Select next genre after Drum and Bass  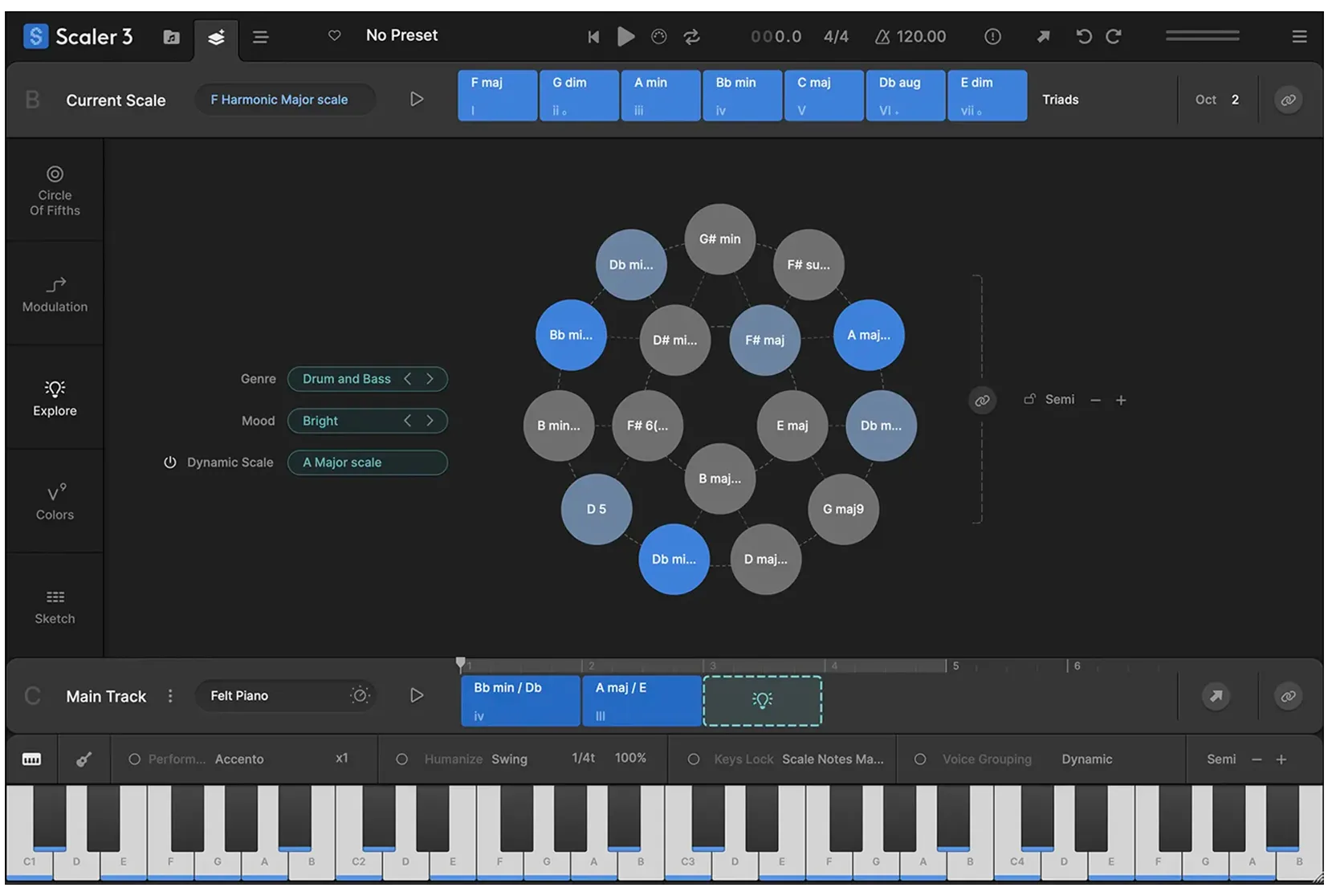(430, 379)
